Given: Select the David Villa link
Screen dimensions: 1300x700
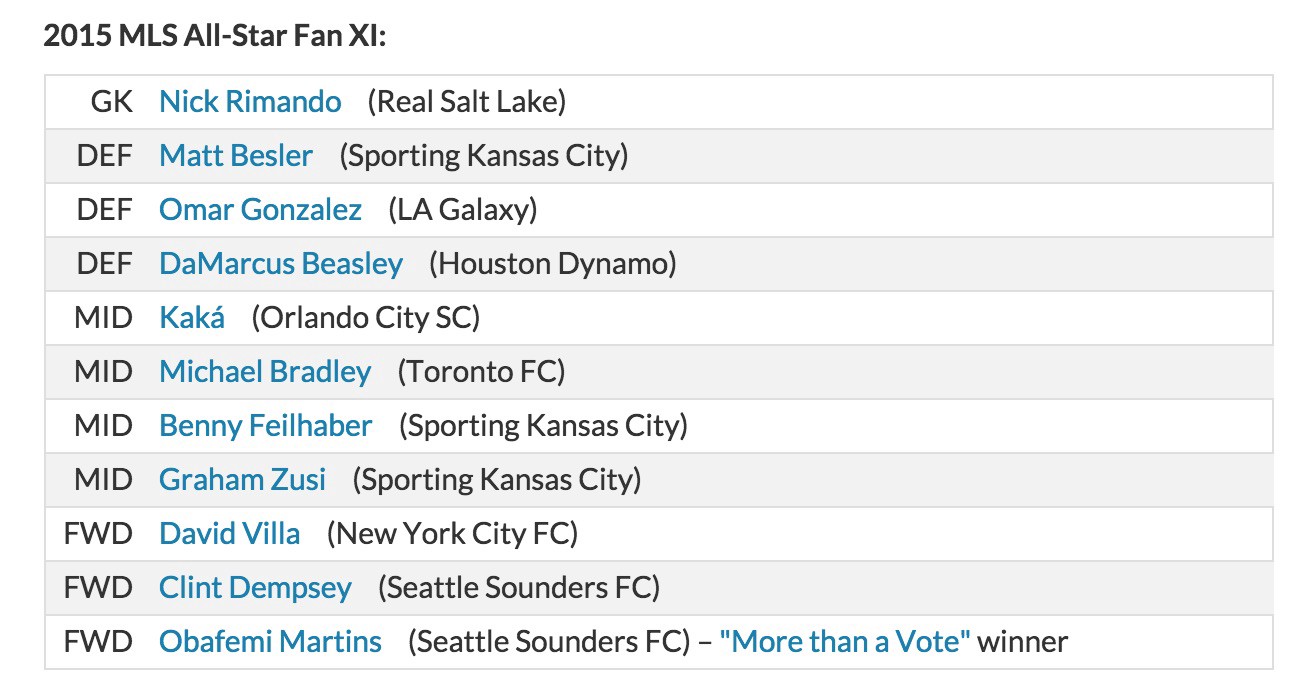Looking at the screenshot, I should [230, 533].
